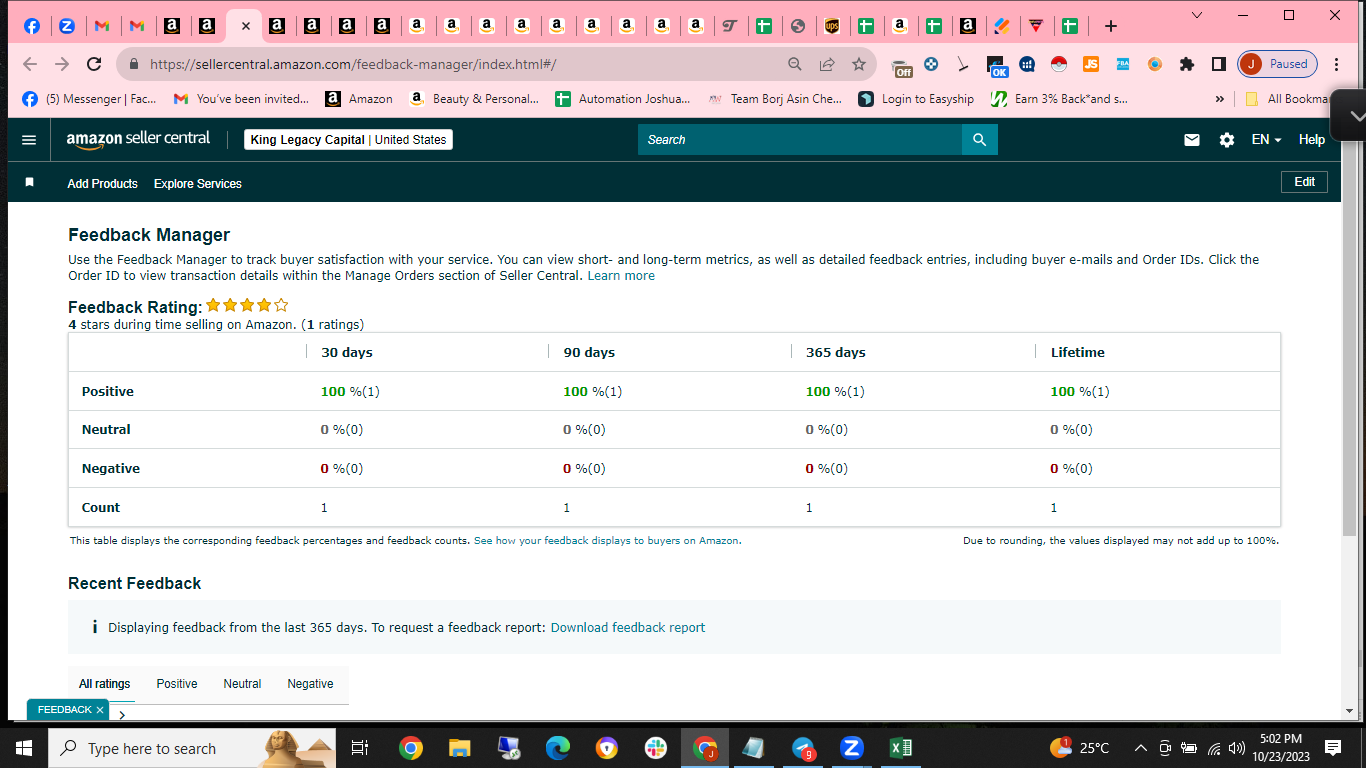Open the tab search chevron

[1198, 15]
